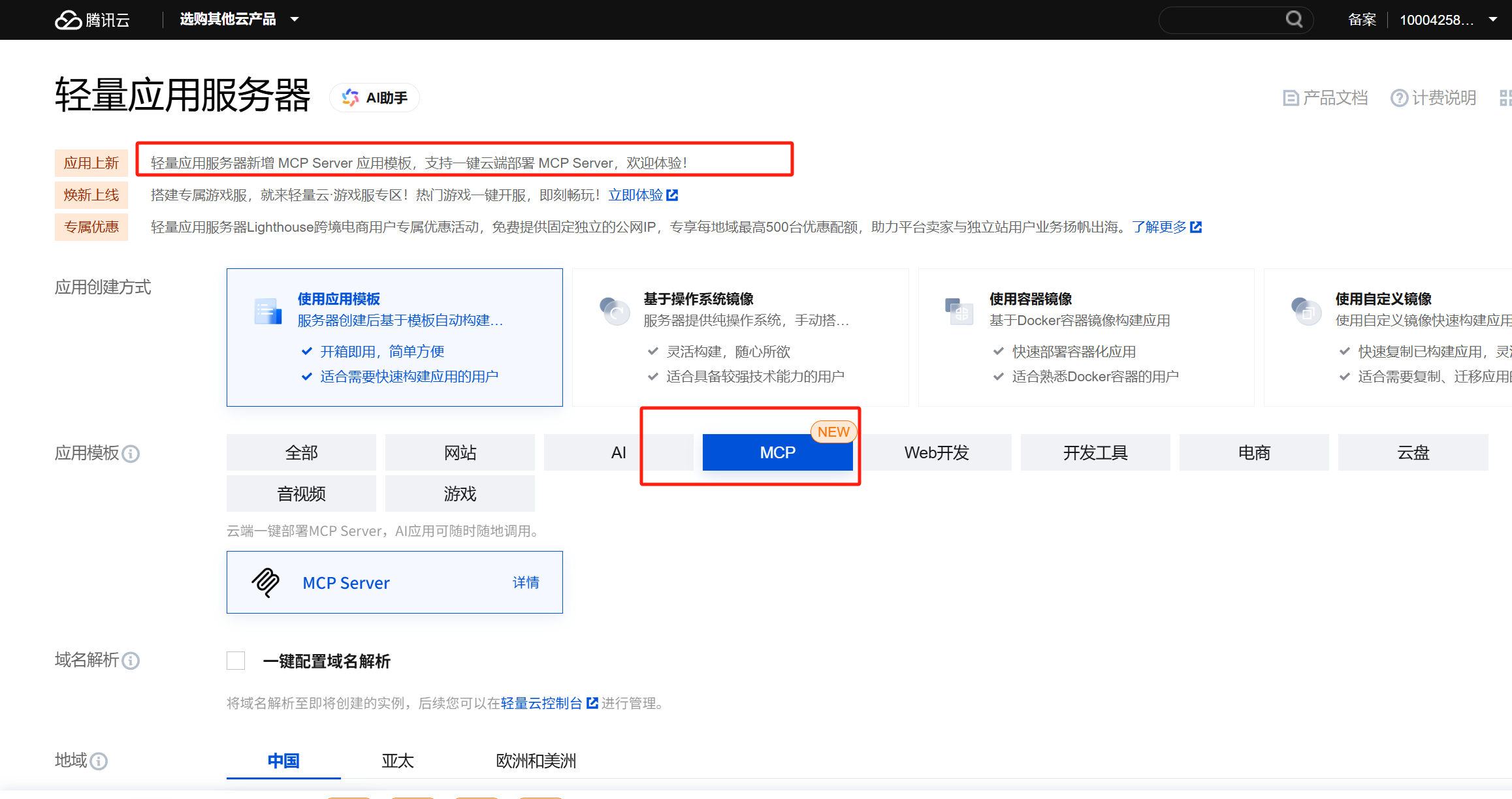Choose the MCP Server template card
The height and width of the screenshot is (799, 1512).
394,582
